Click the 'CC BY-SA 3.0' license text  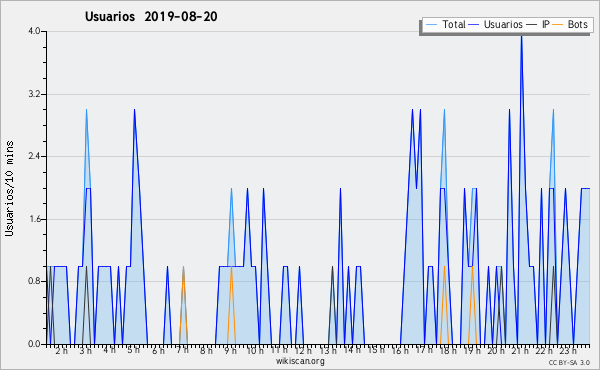click(x=569, y=362)
